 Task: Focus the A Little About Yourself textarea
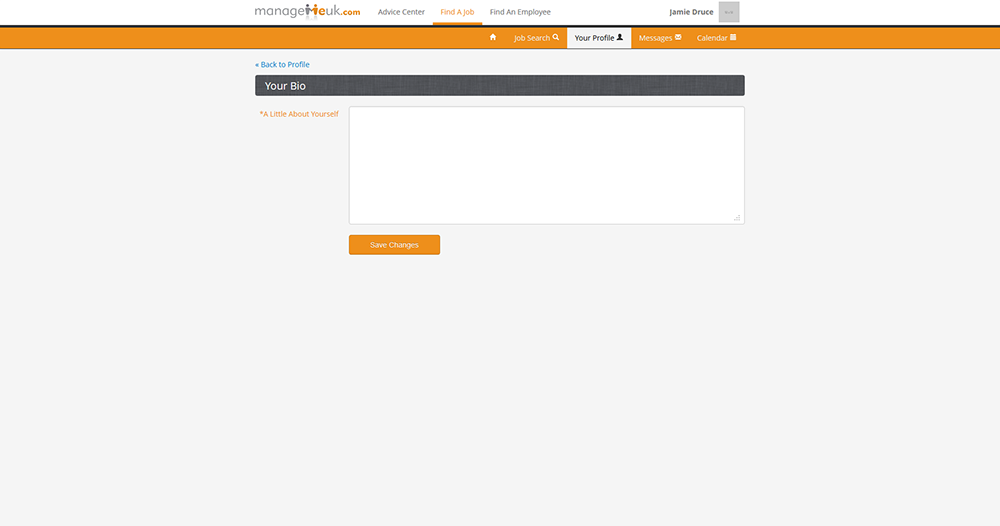[x=546, y=165]
